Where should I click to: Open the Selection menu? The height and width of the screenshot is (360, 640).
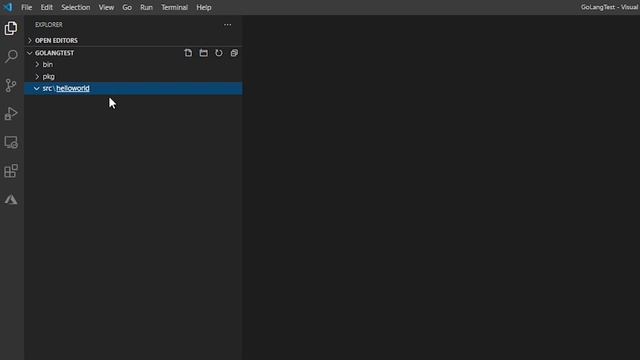pos(76,7)
